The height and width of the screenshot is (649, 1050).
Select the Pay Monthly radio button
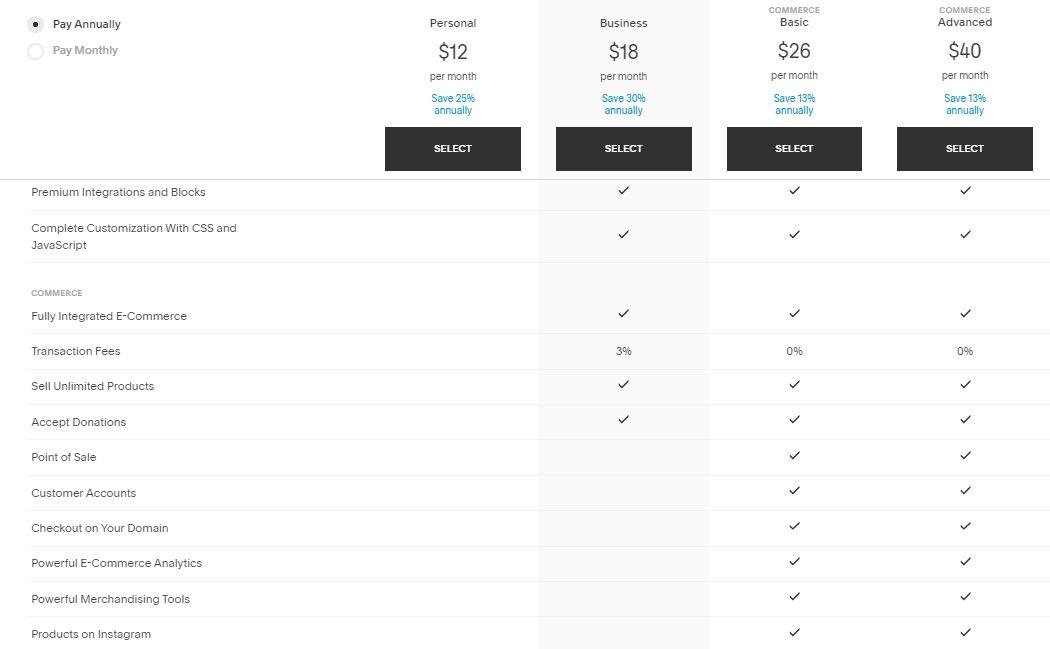point(35,50)
